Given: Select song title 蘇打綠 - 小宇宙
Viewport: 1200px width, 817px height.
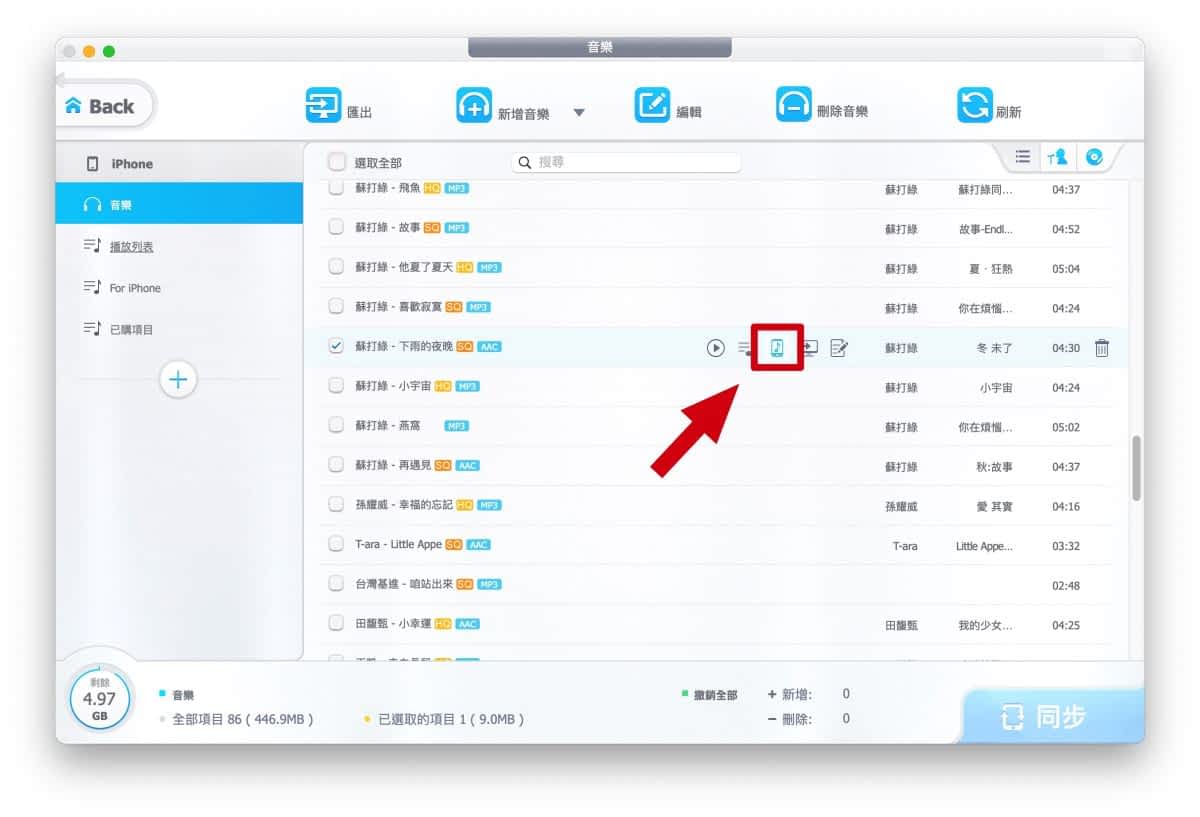Looking at the screenshot, I should (x=393, y=386).
